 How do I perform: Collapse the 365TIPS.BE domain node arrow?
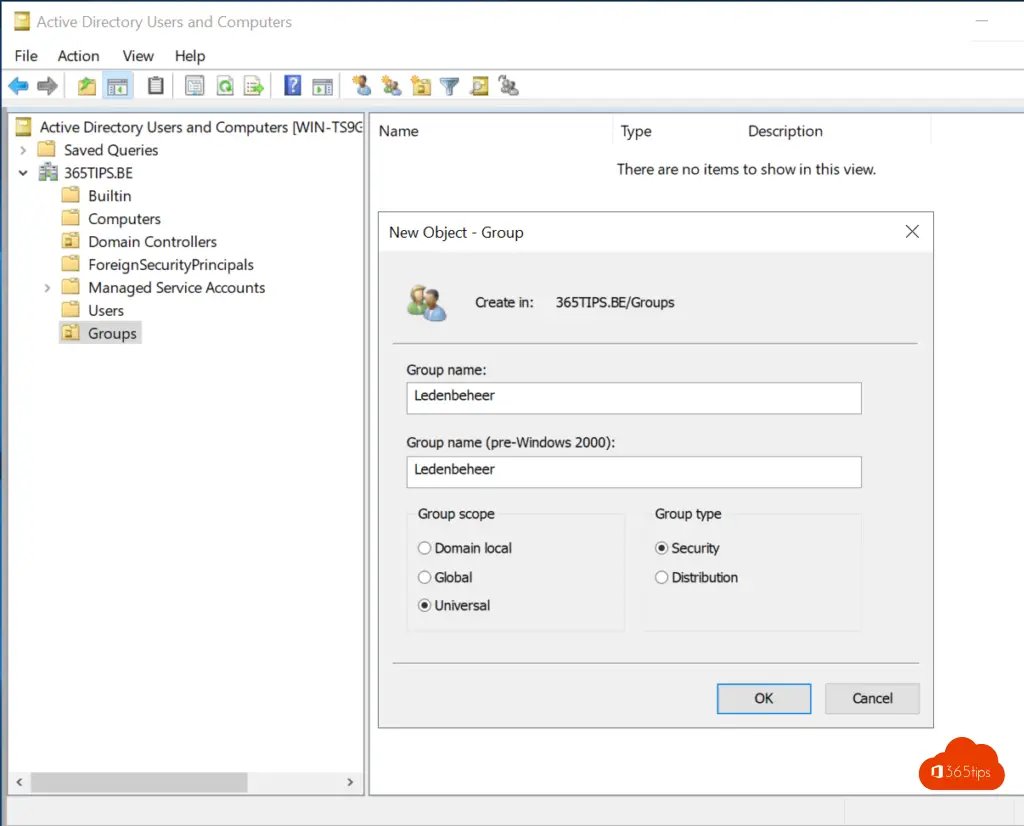(24, 173)
